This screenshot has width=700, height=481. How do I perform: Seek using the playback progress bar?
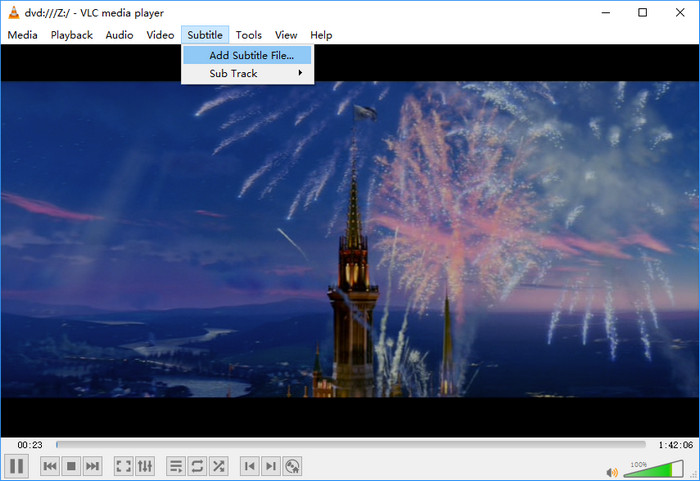351,444
